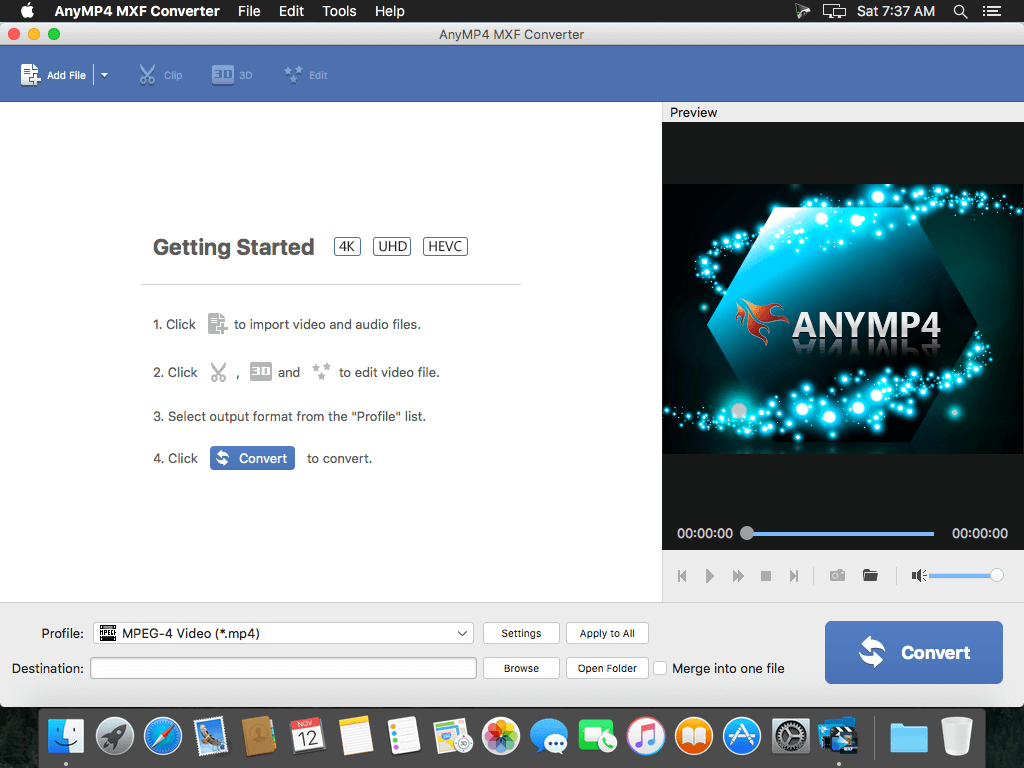
Task: Skip to previous in preview controls
Action: coord(682,575)
